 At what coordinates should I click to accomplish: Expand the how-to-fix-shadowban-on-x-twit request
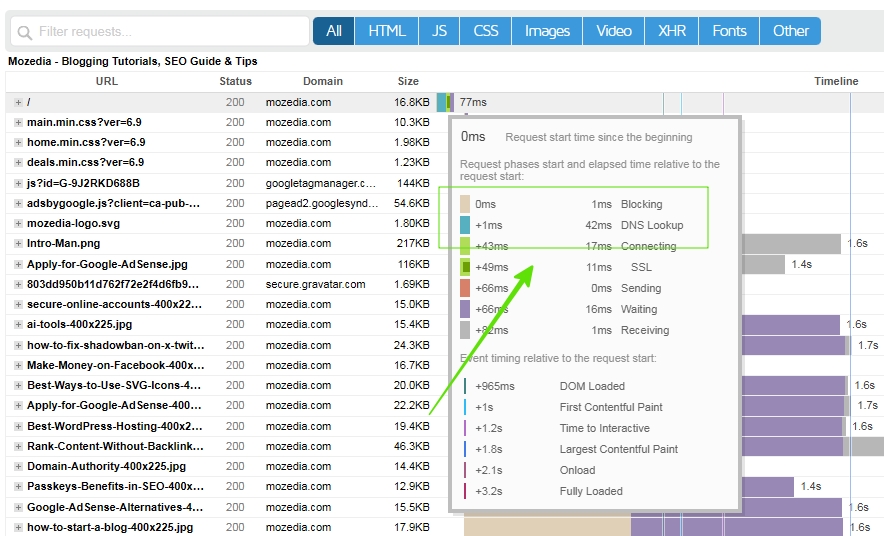(x=18, y=345)
